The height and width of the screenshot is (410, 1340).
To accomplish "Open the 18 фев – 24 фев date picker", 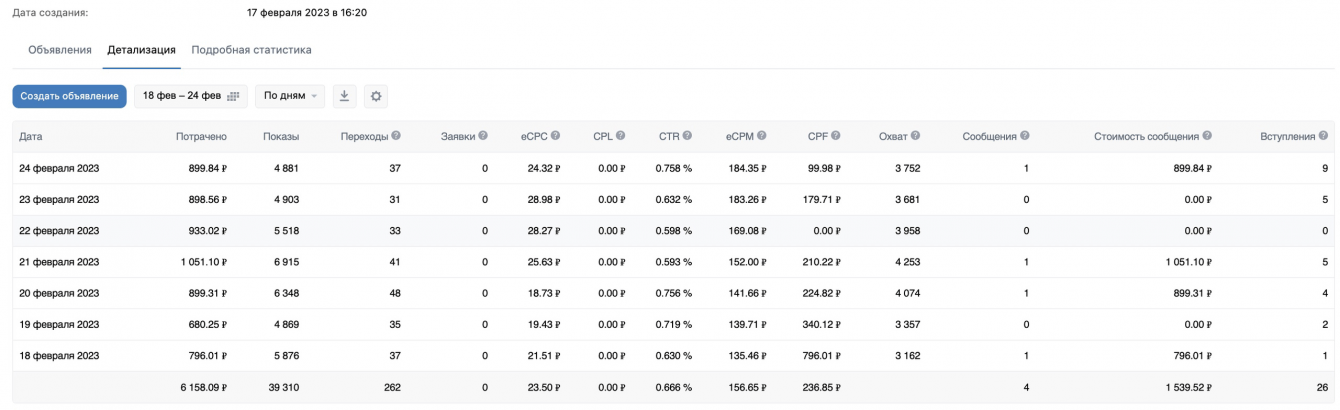I will (x=190, y=96).
